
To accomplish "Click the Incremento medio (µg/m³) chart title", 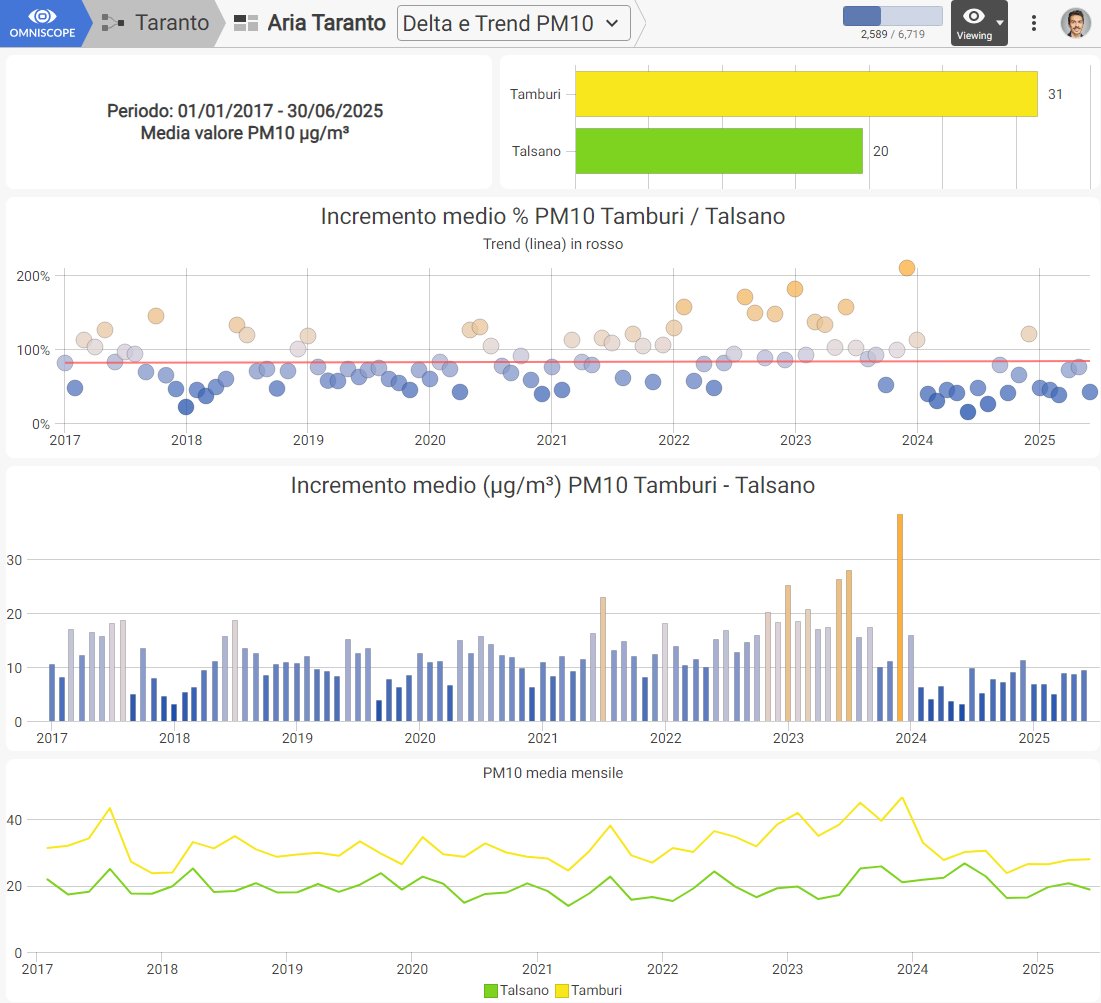I will pyautogui.click(x=553, y=485).
